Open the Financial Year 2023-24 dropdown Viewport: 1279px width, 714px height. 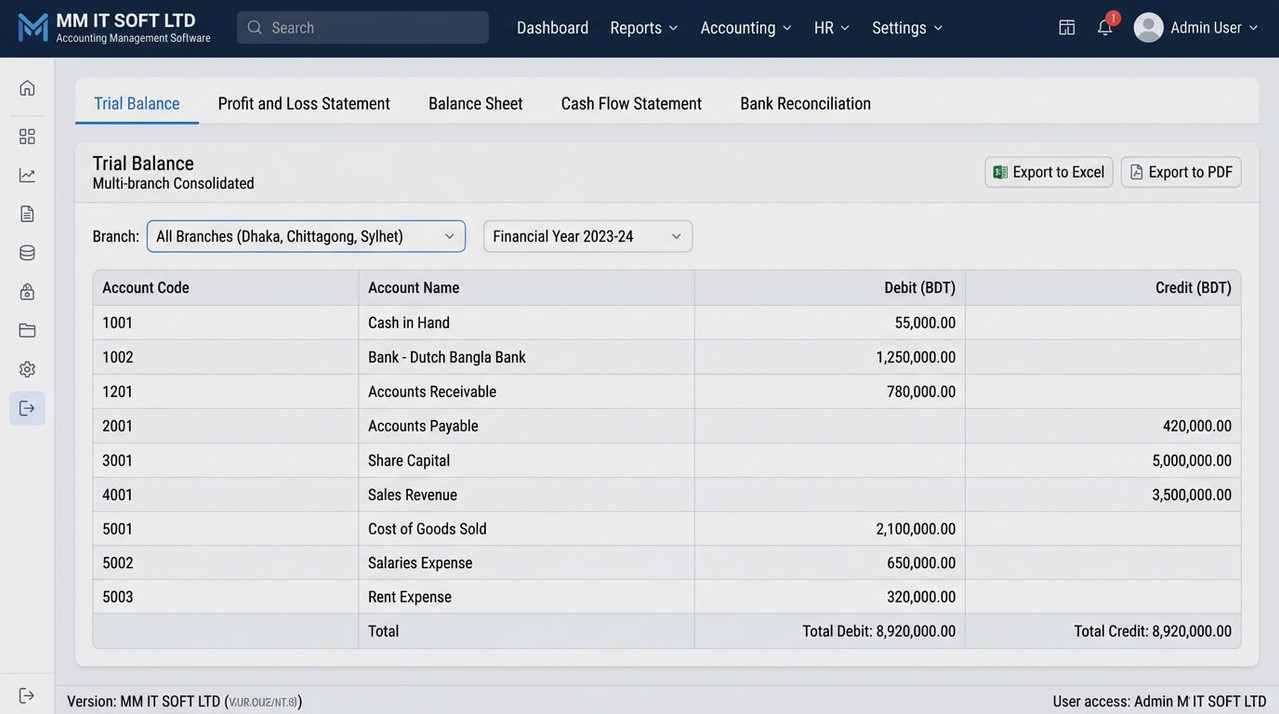pos(588,236)
